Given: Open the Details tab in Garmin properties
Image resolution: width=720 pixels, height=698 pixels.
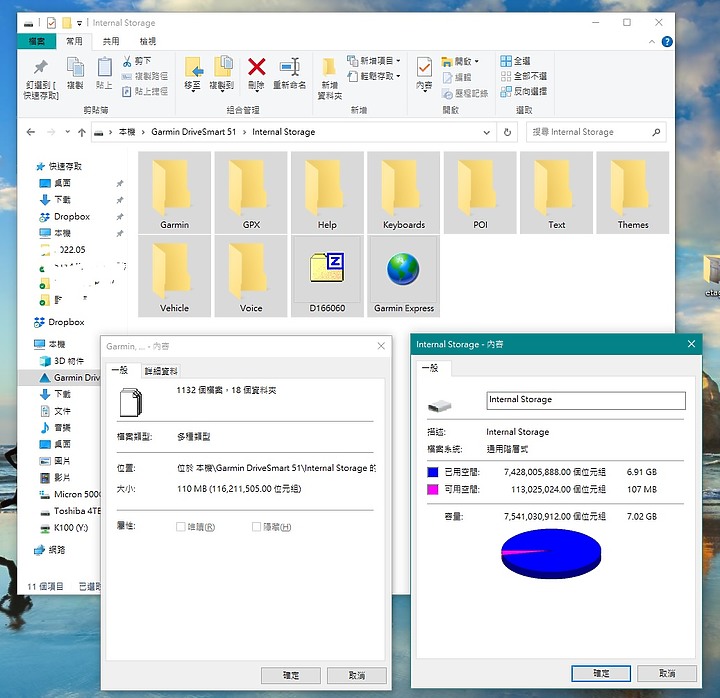Looking at the screenshot, I should pos(161,371).
